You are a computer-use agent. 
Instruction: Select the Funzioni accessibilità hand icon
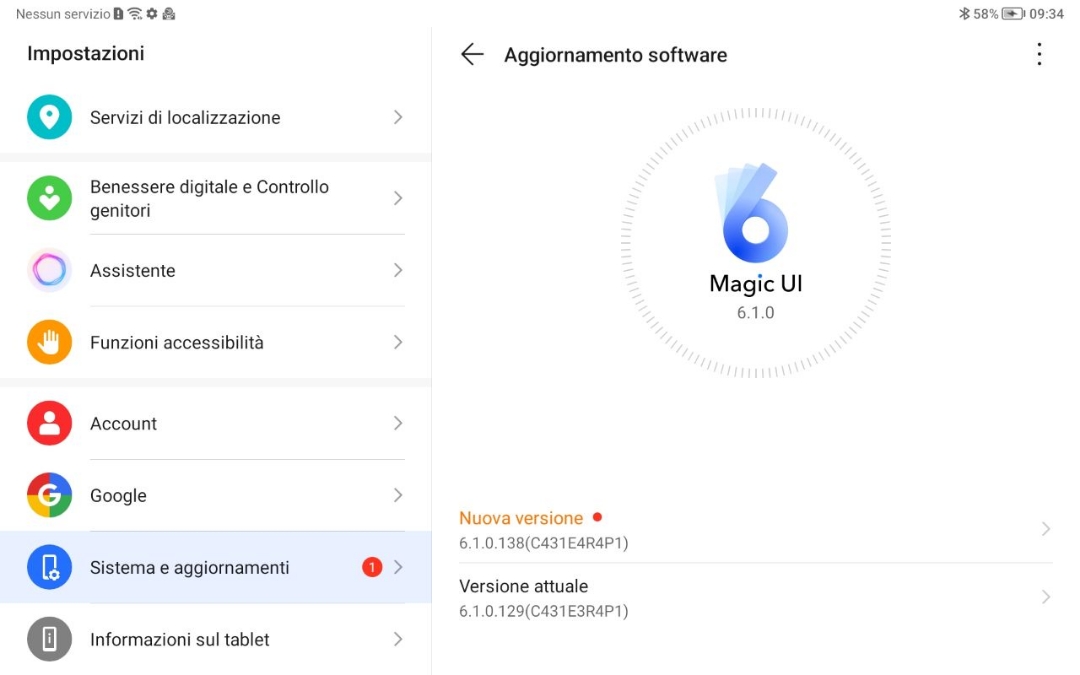pos(49,342)
